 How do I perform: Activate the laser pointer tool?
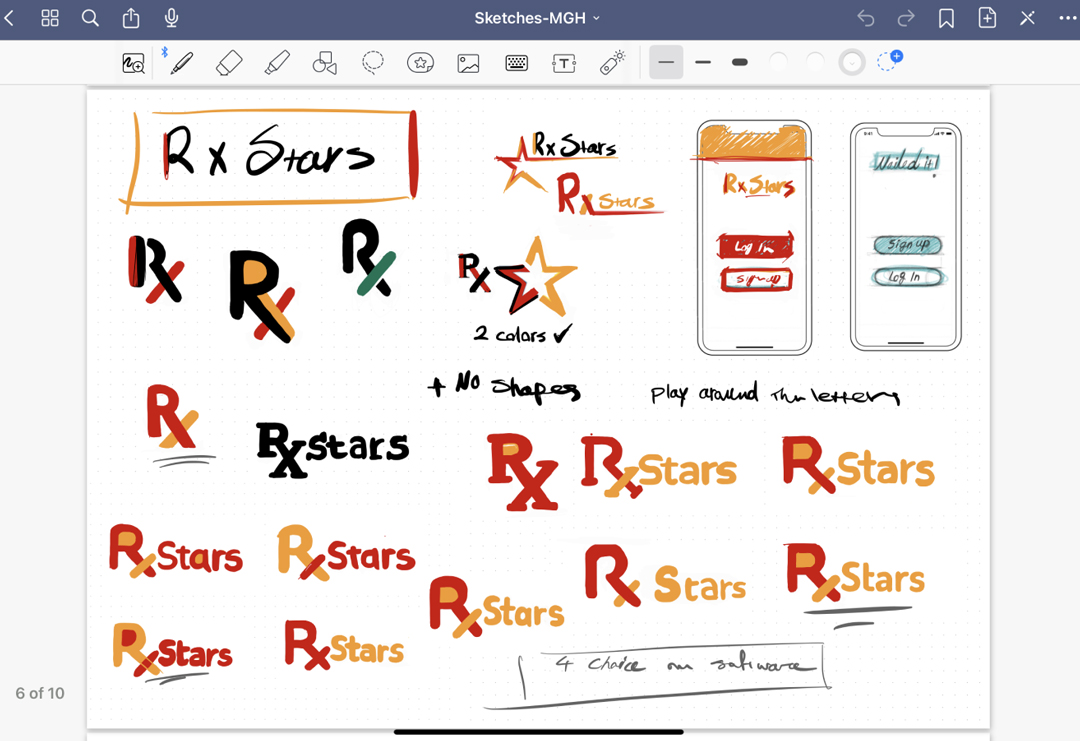point(612,63)
